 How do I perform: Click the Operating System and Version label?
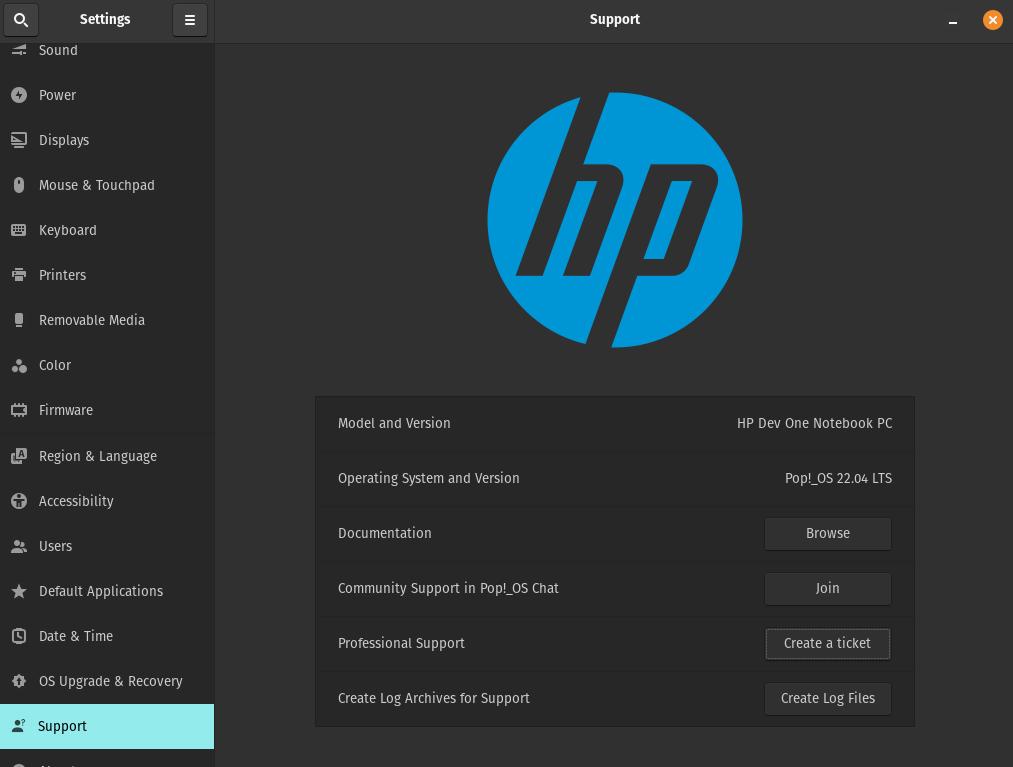[428, 478]
